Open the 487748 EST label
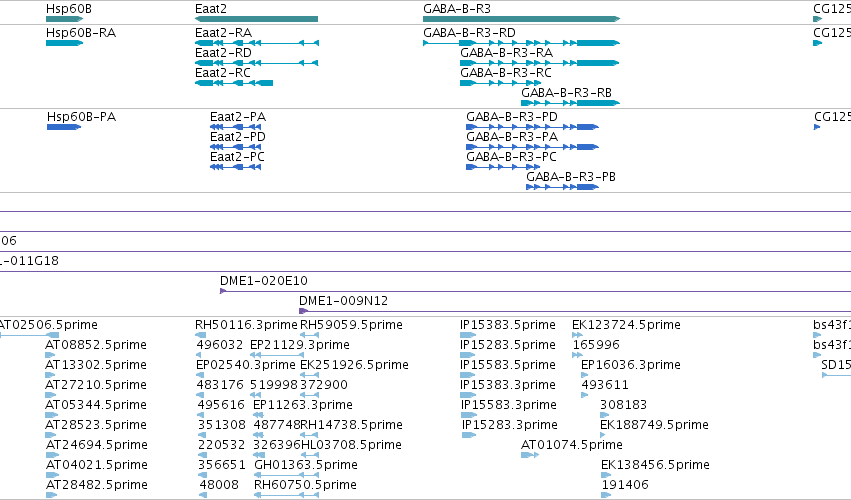The image size is (851, 500). (277, 425)
